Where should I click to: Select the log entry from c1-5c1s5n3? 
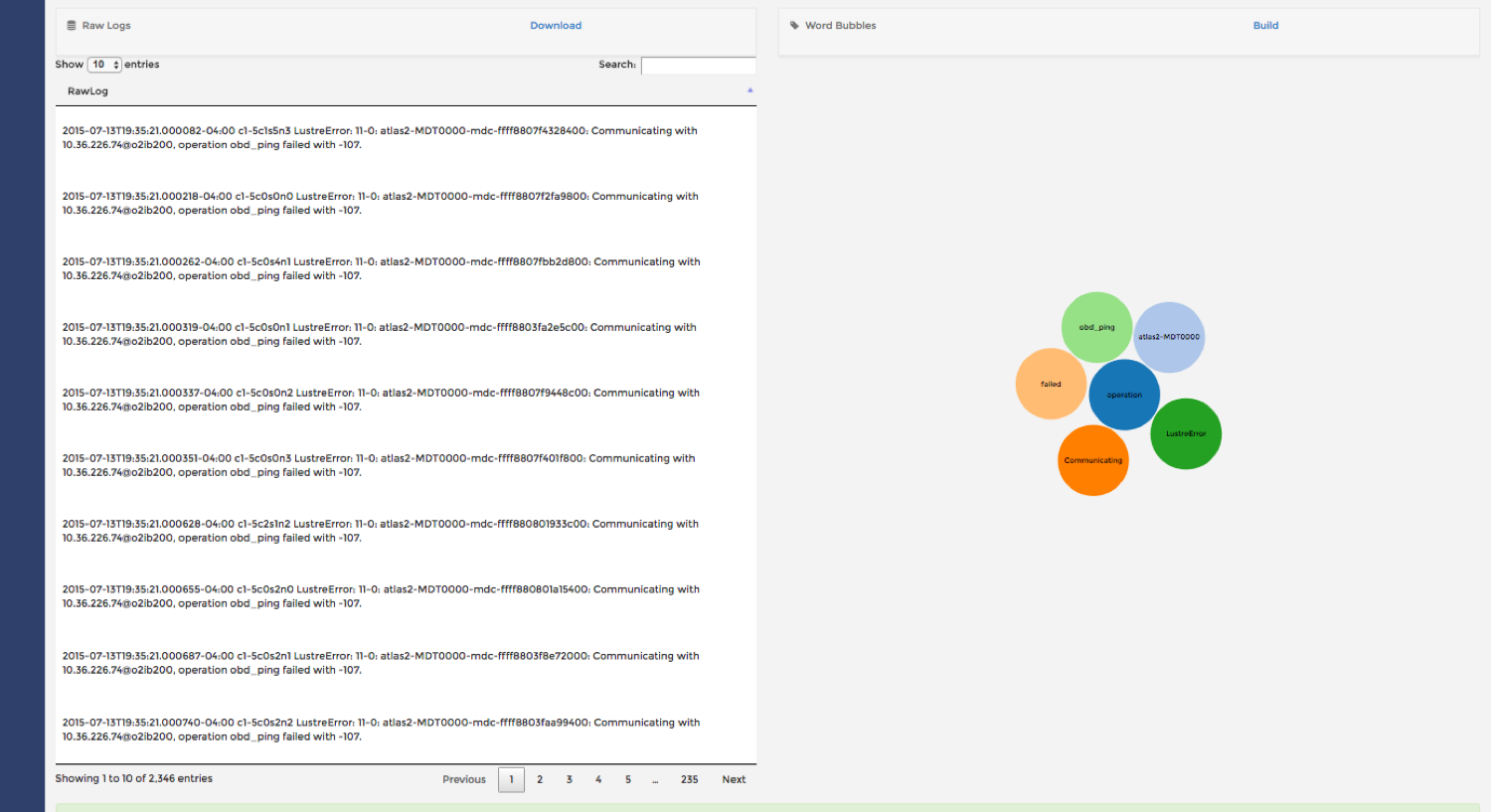(380, 138)
